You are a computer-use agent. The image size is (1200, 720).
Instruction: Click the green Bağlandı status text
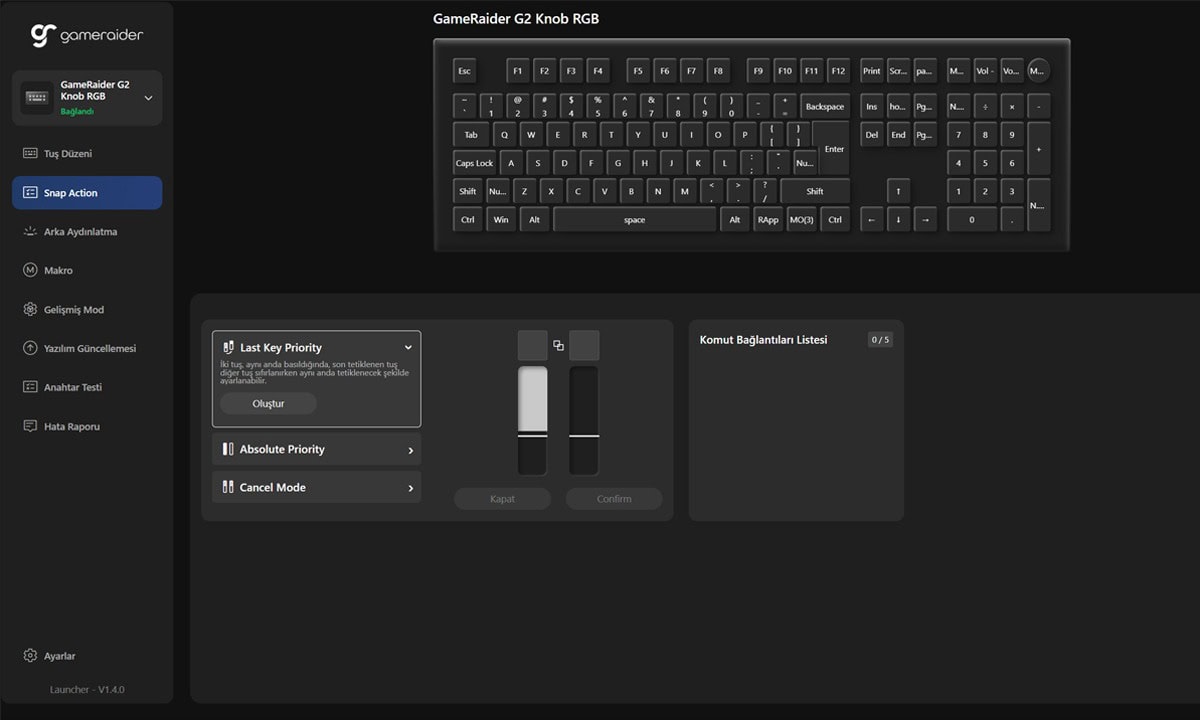tap(77, 112)
